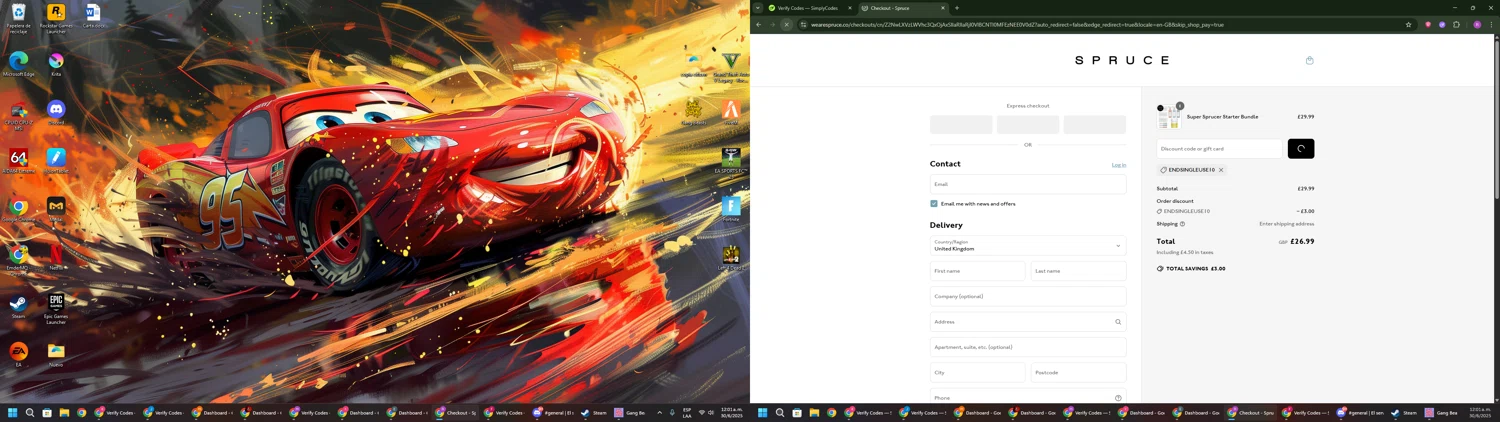Focus the Last name field
This screenshot has height=422, width=1500.
pos(1078,271)
